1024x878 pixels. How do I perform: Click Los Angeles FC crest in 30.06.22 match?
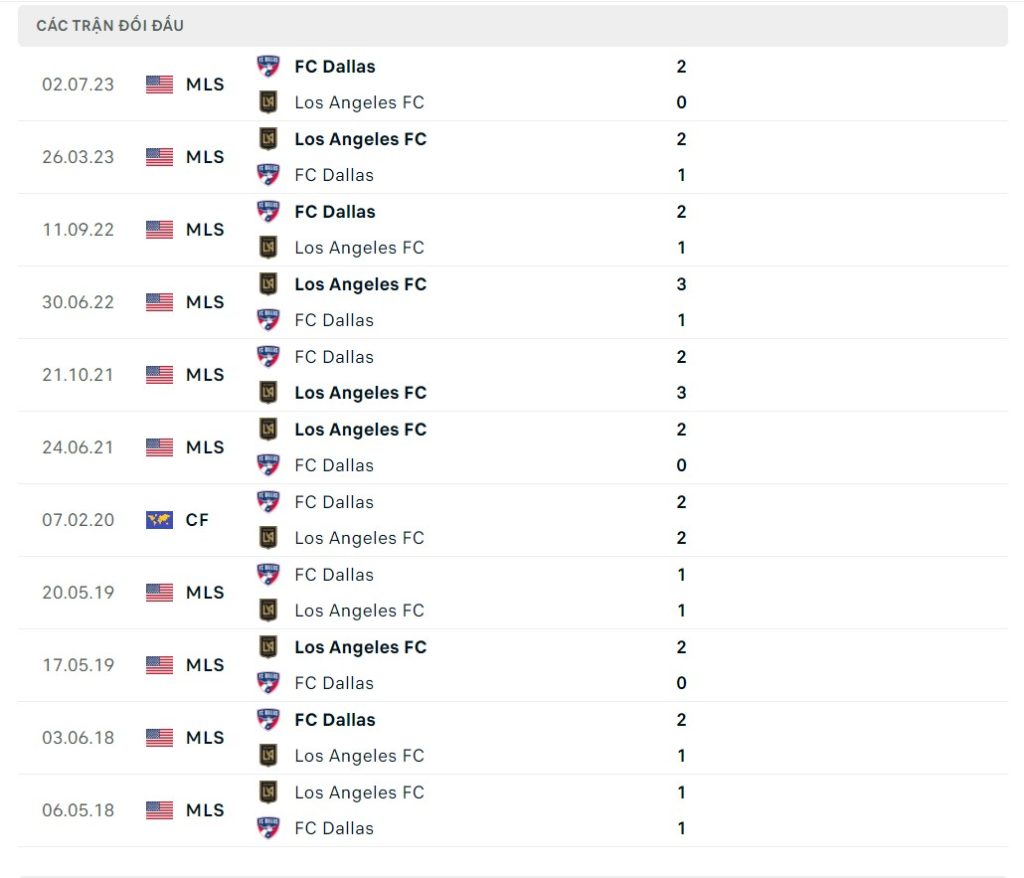pyautogui.click(x=268, y=284)
